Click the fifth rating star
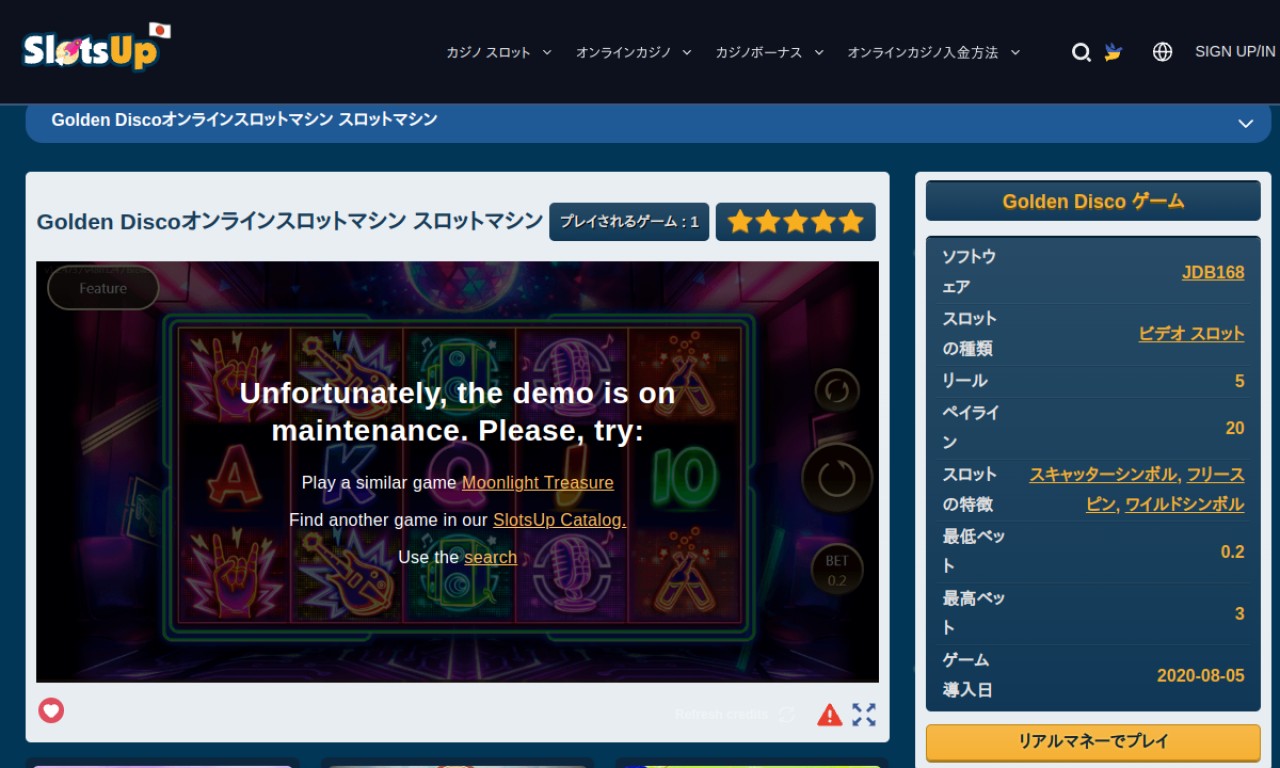This screenshot has width=1280, height=768. coord(851,222)
